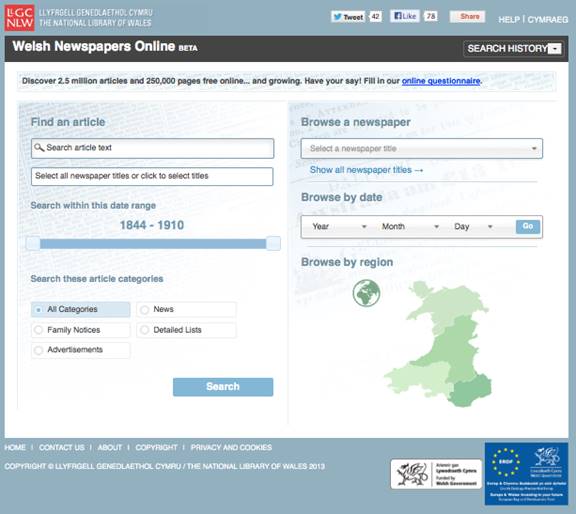Click the blue date range slider track
Image resolution: width=576 pixels, height=514 pixels.
pos(153,243)
